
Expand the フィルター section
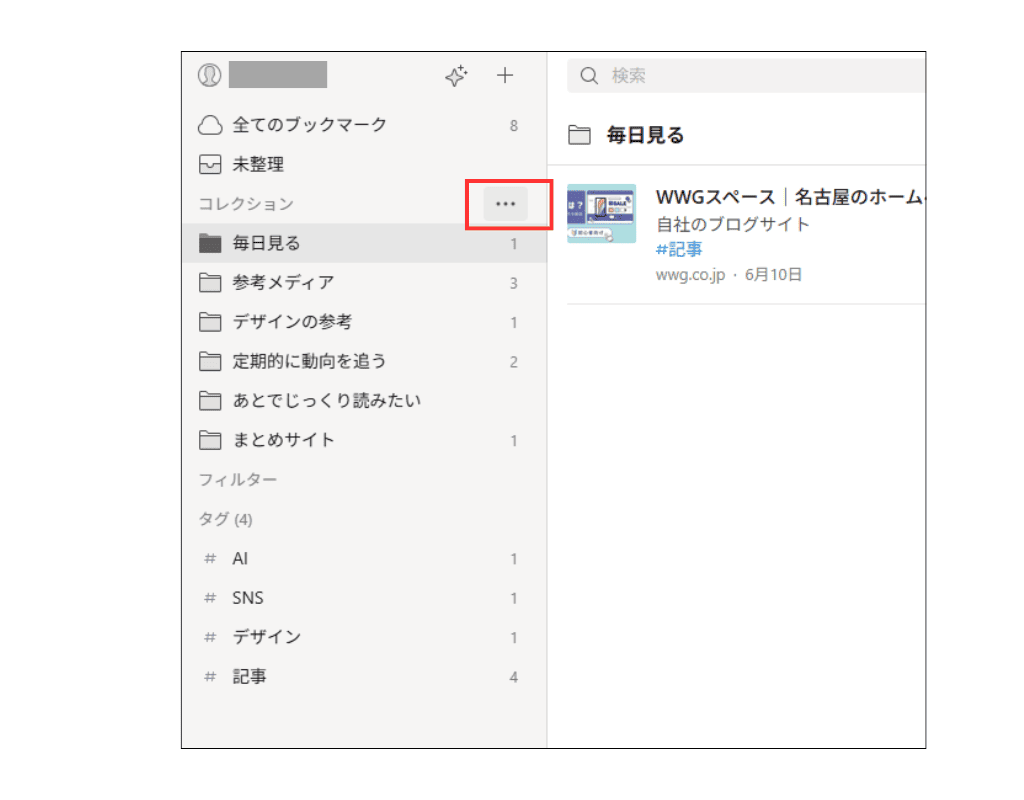239,479
